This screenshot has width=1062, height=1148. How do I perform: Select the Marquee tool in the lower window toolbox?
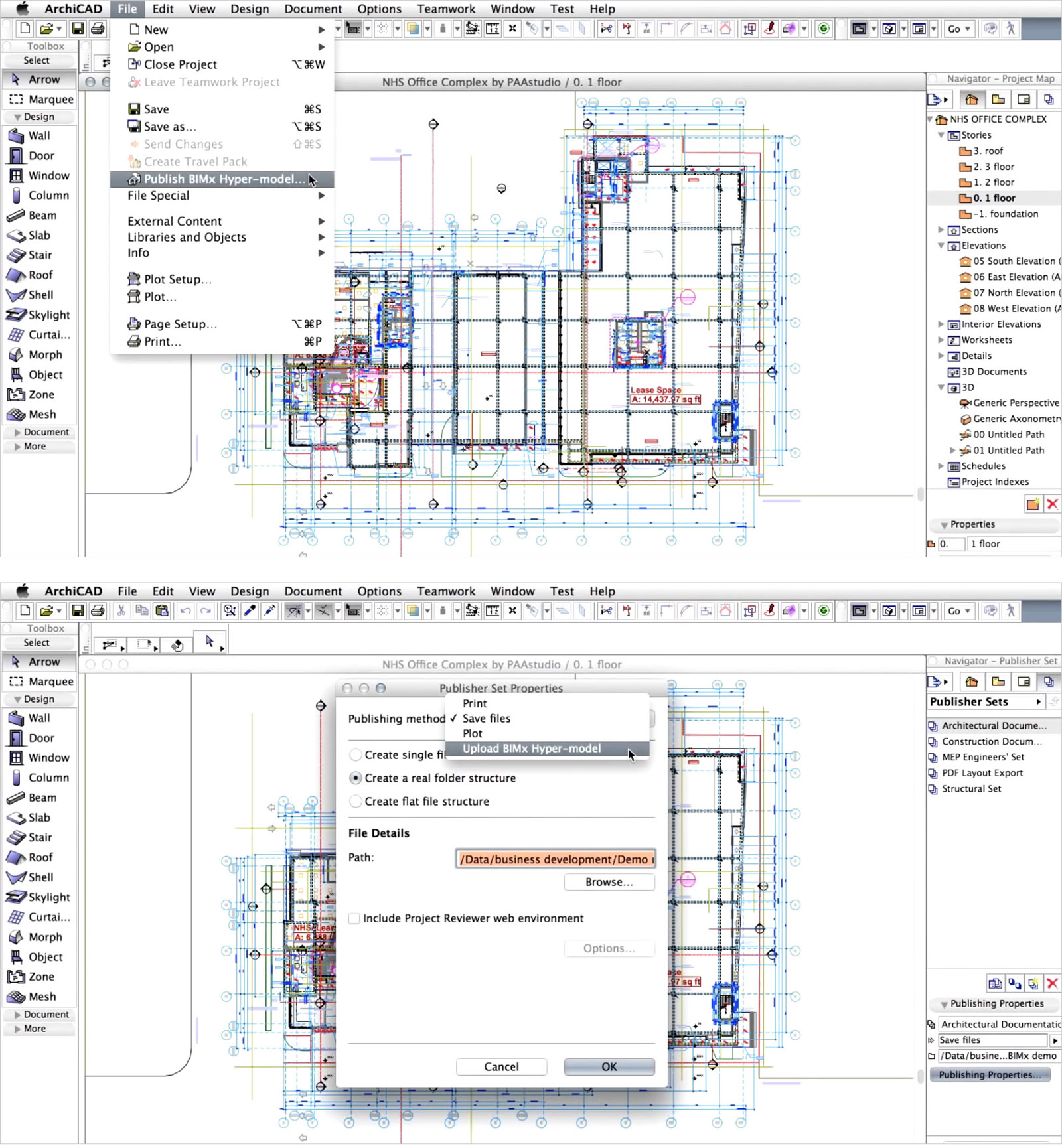(40, 682)
